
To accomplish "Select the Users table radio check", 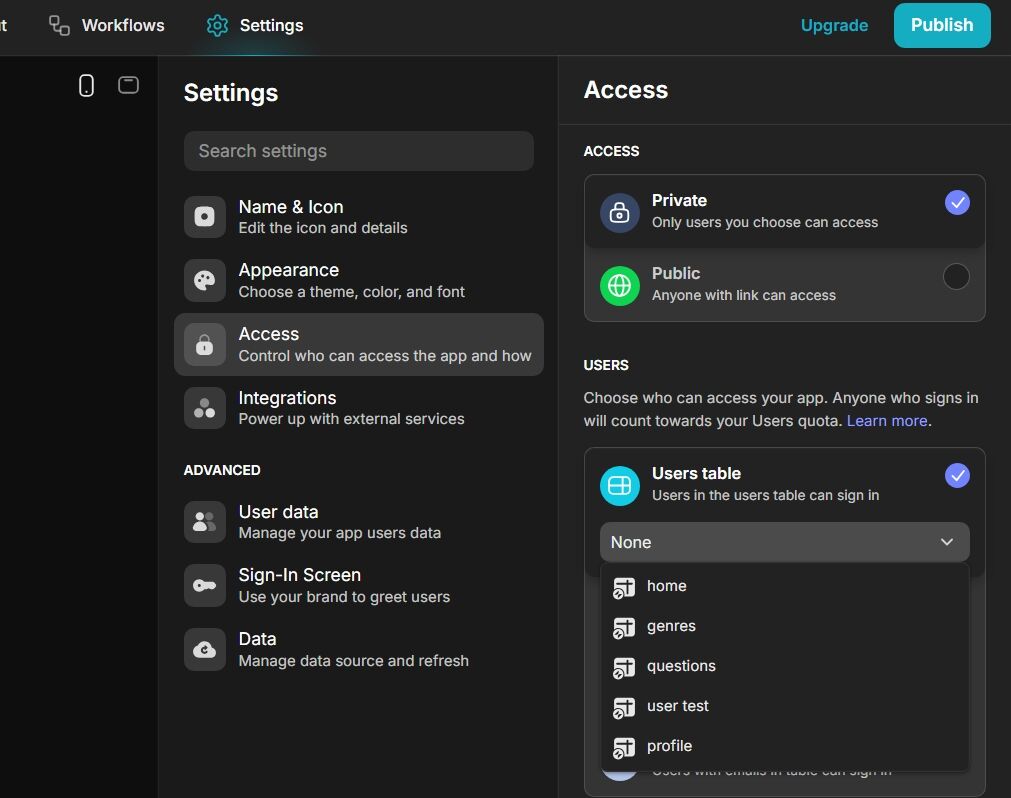I will (957, 476).
